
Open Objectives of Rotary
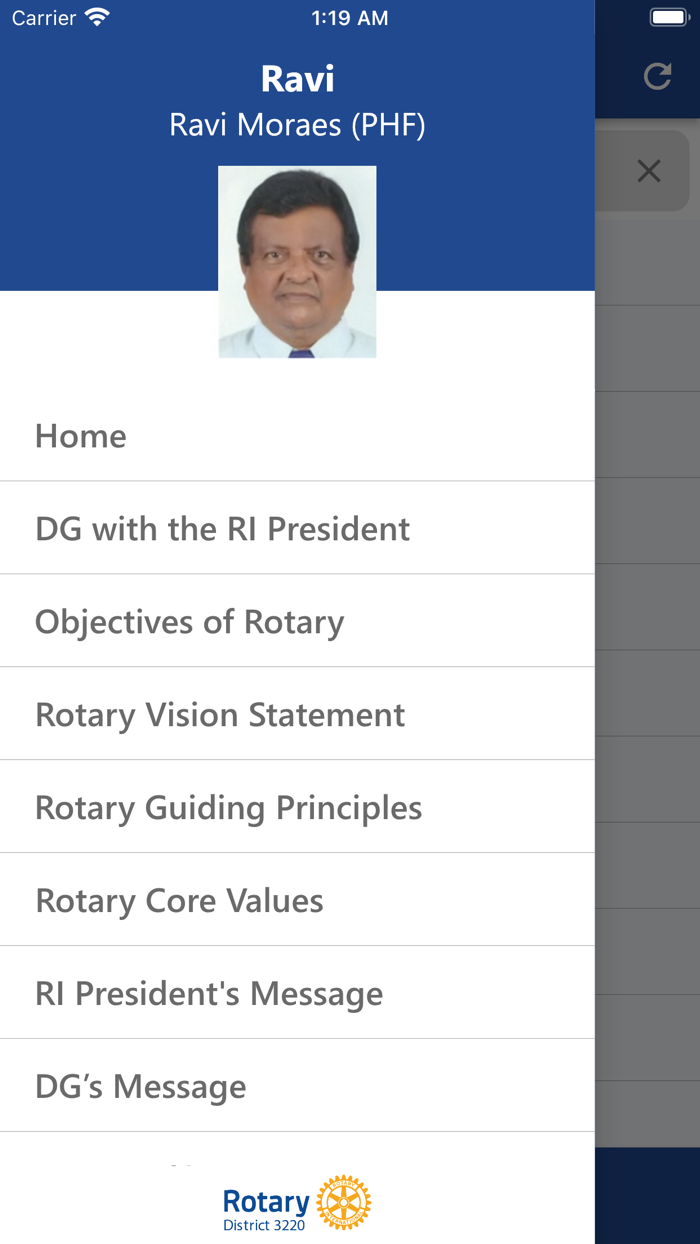[189, 621]
